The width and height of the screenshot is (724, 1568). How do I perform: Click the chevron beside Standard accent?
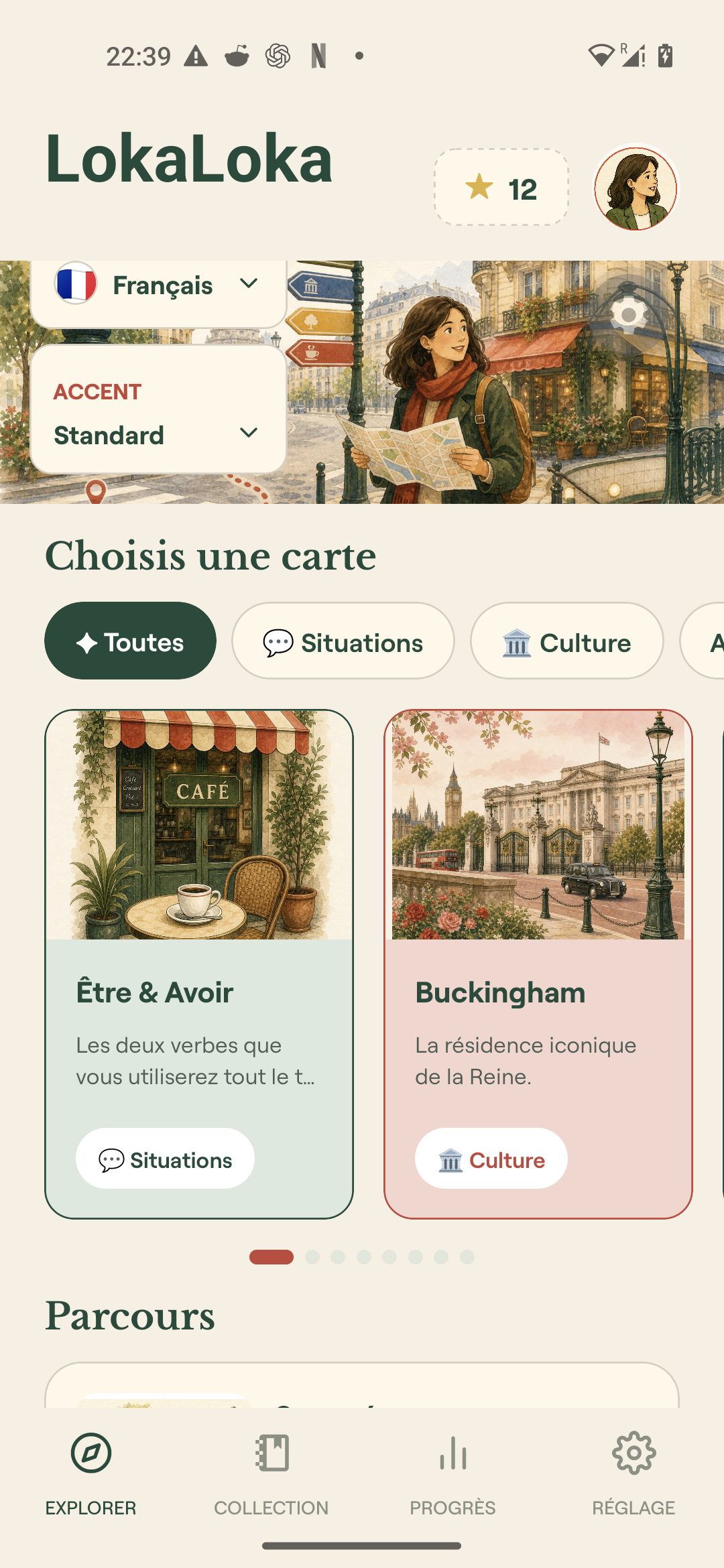(249, 433)
